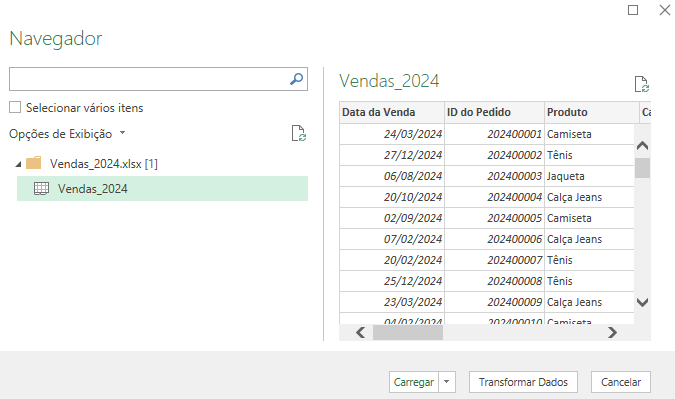The height and width of the screenshot is (399, 675).
Task: Click Camiseta in row 202400001
Action: (x=589, y=134)
